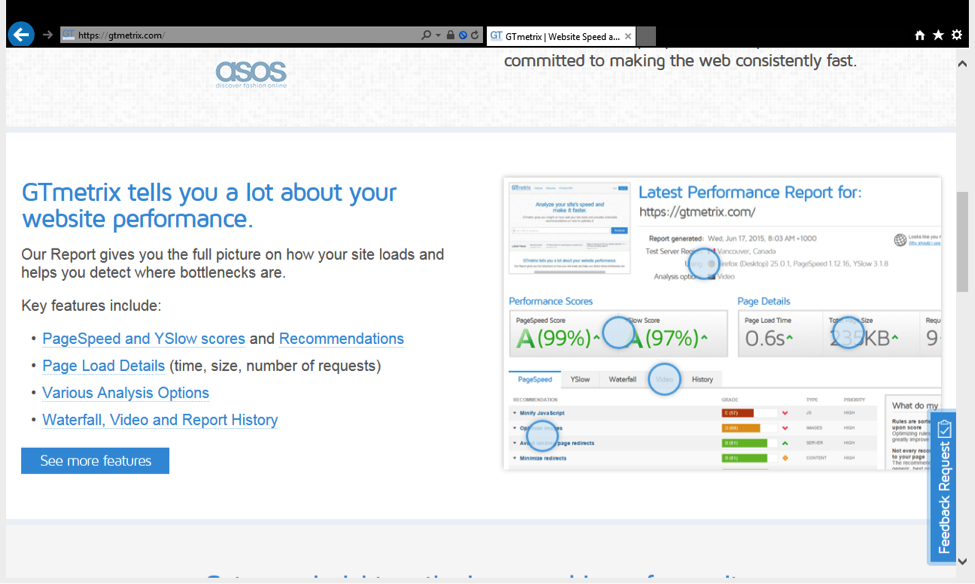Click the hotspot circle on Optimize images row

pos(542,435)
